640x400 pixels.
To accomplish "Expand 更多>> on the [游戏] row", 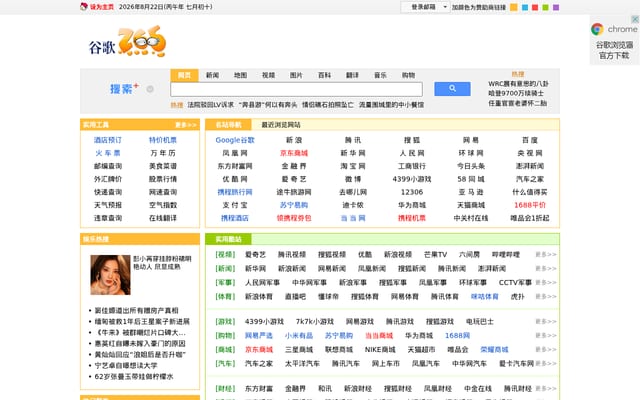I will coord(546,322).
